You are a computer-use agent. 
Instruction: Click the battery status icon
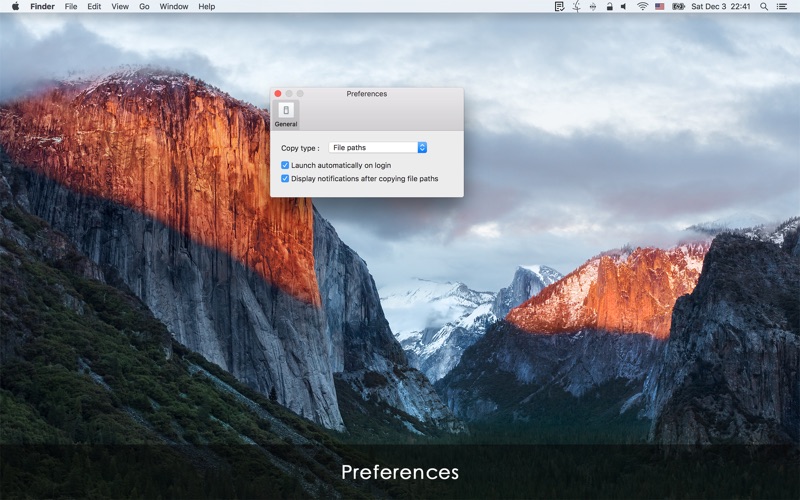click(679, 6)
